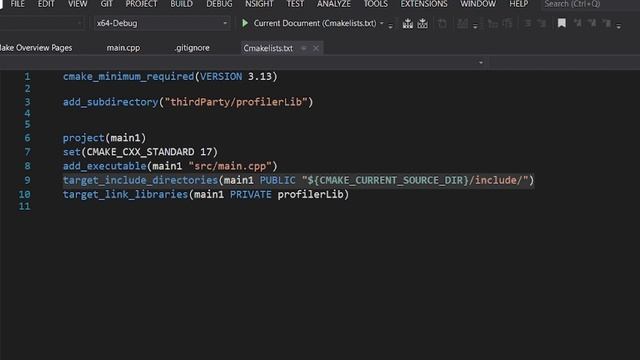Viewport: 640px width, 360px height.
Task: Click the Clear Bookmarks toolbar icon
Action: coord(607,23)
